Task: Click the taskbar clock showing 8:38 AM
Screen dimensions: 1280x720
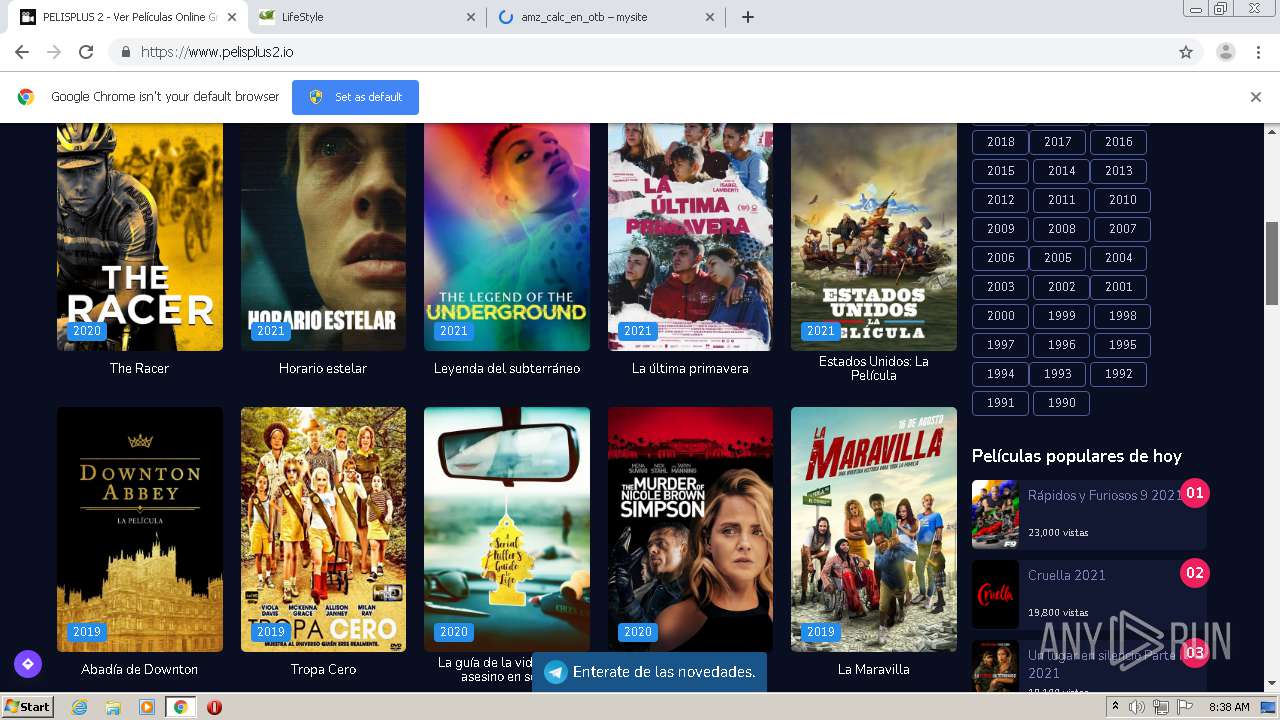Action: click(1228, 707)
